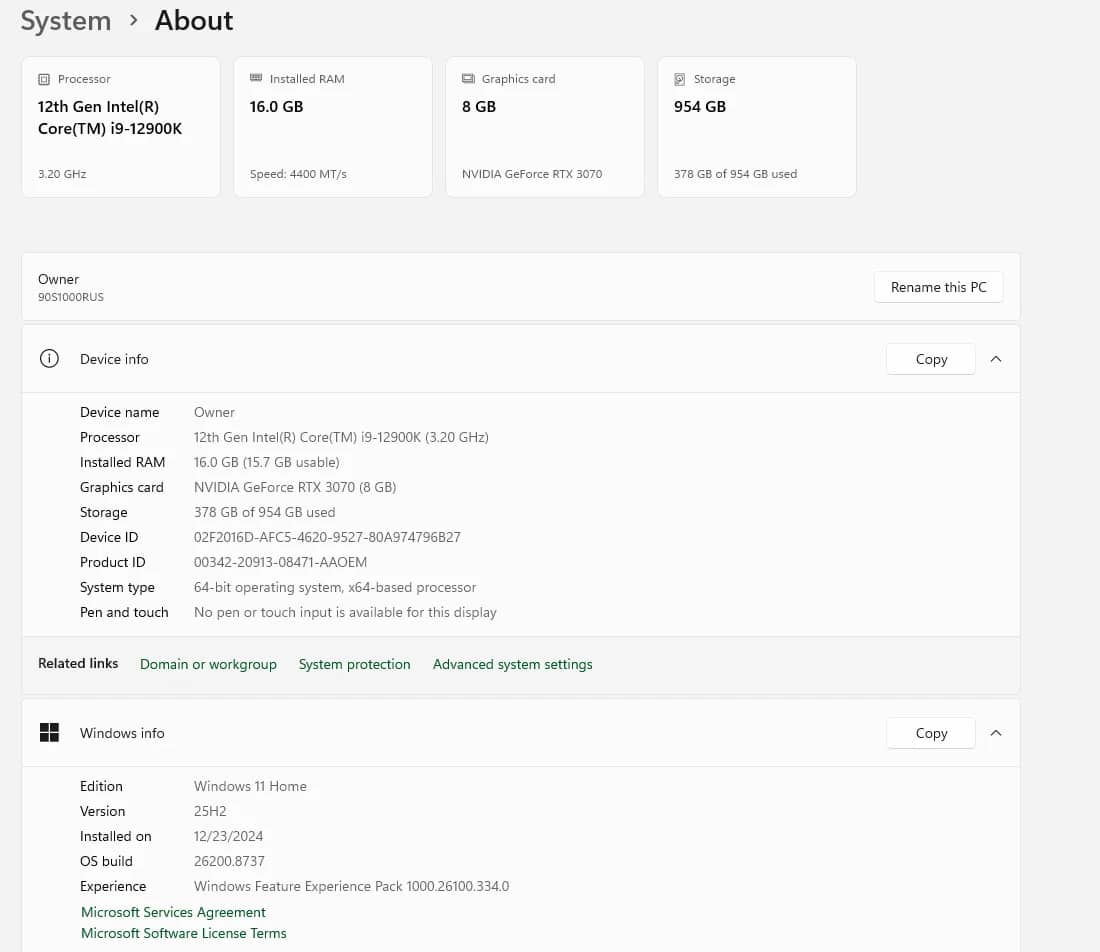The width and height of the screenshot is (1100, 952).
Task: Click the 3.20 GHz text on Processor card
Action: click(x=62, y=174)
